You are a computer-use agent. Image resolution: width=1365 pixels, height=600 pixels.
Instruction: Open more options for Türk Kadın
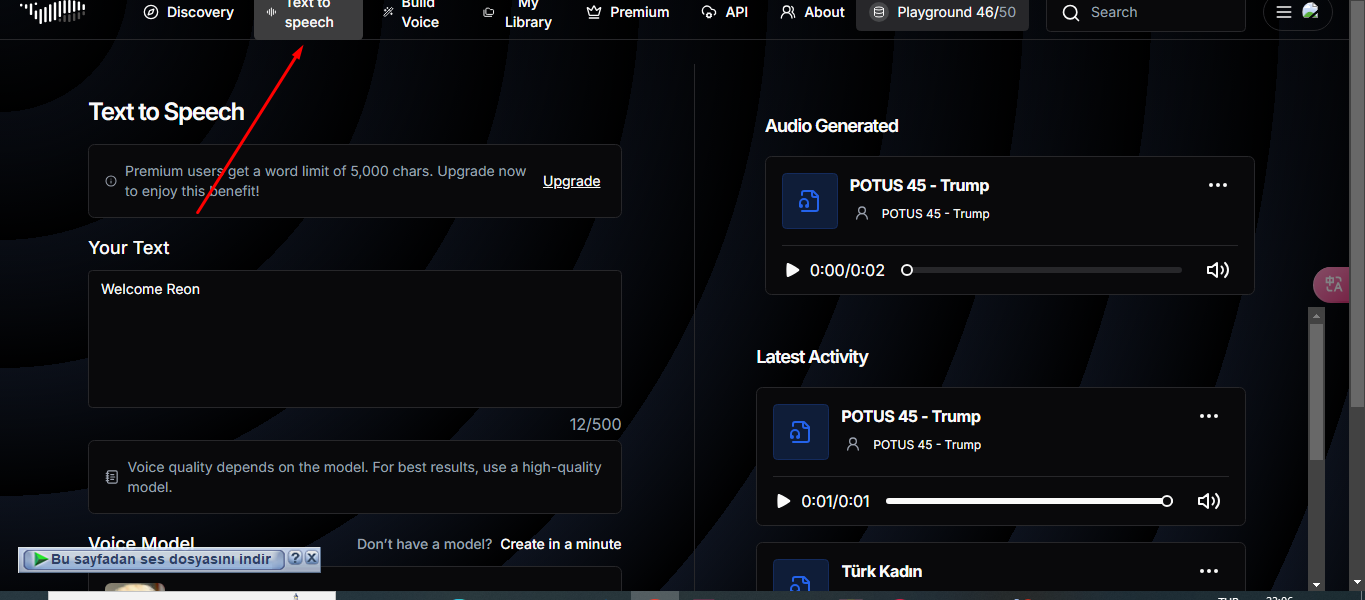(x=1209, y=571)
